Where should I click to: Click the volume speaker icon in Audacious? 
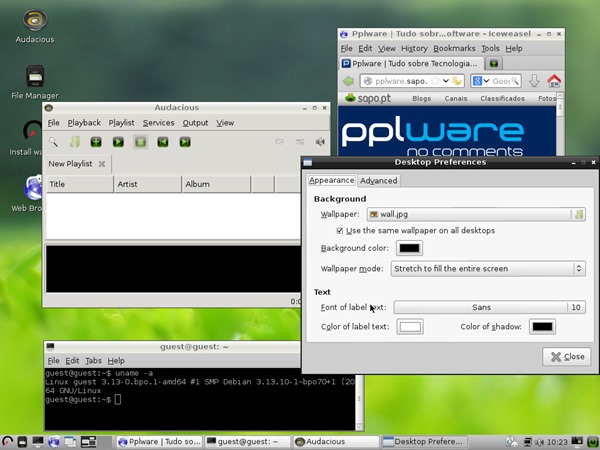click(x=320, y=142)
